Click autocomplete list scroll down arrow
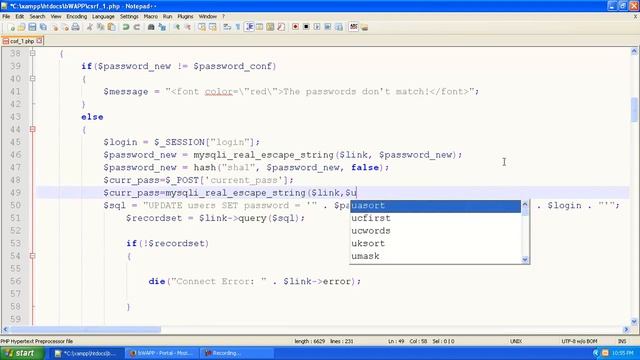The image size is (640, 360). 525,259
